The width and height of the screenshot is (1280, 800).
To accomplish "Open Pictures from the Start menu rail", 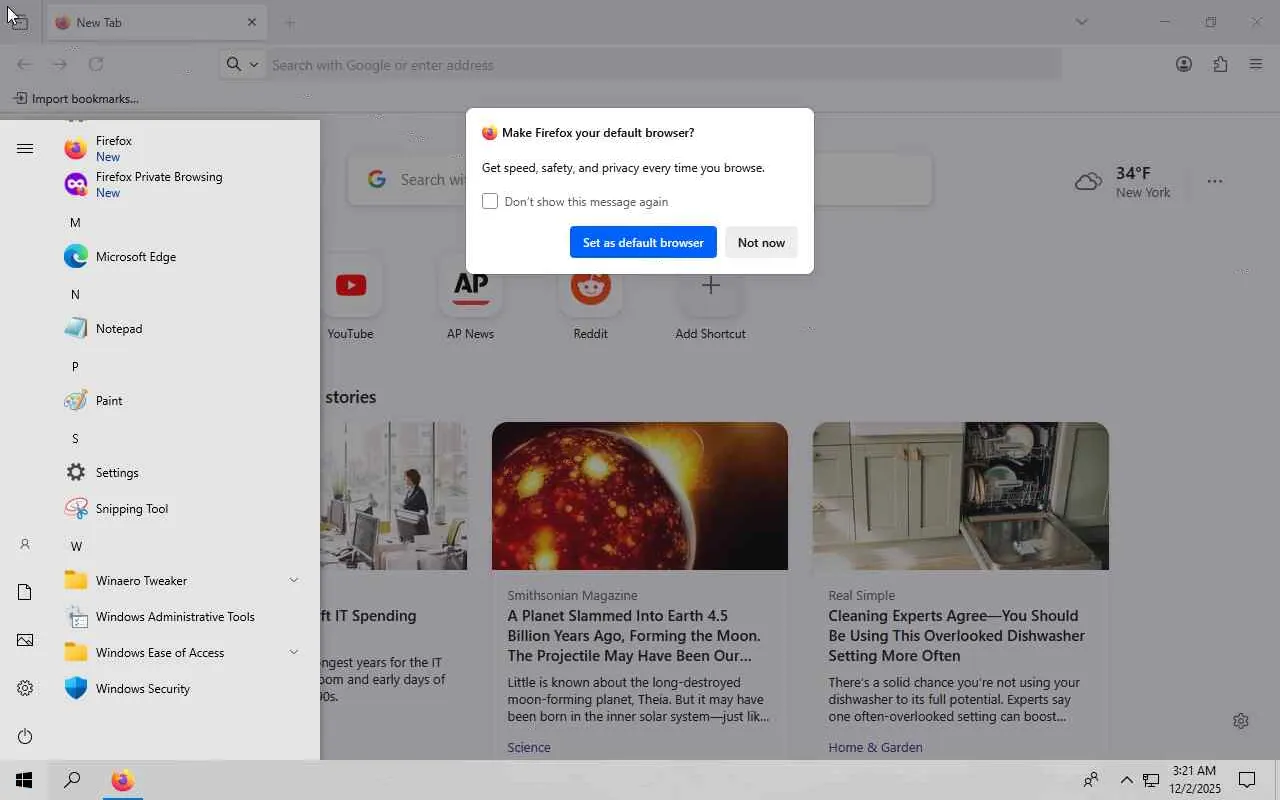I will [x=25, y=640].
